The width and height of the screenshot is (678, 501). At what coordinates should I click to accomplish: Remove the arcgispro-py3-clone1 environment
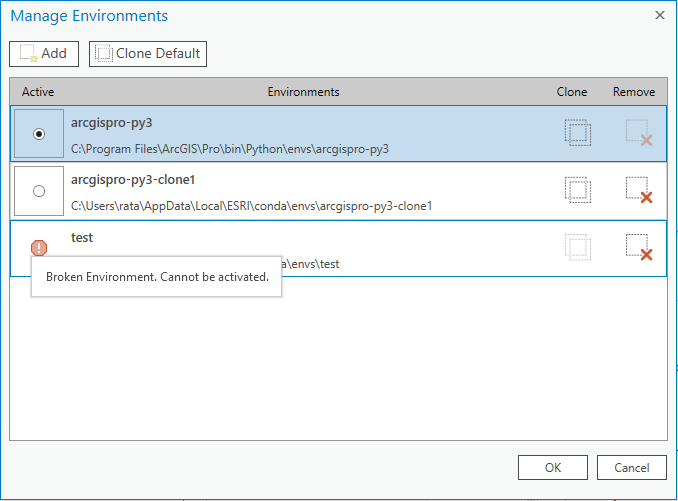(638, 190)
